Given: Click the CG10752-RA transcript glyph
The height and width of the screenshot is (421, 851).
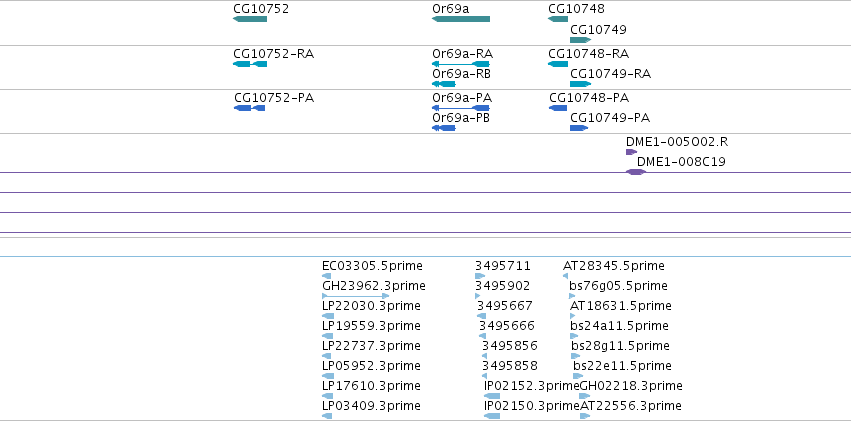Looking at the screenshot, I should coord(250,64).
